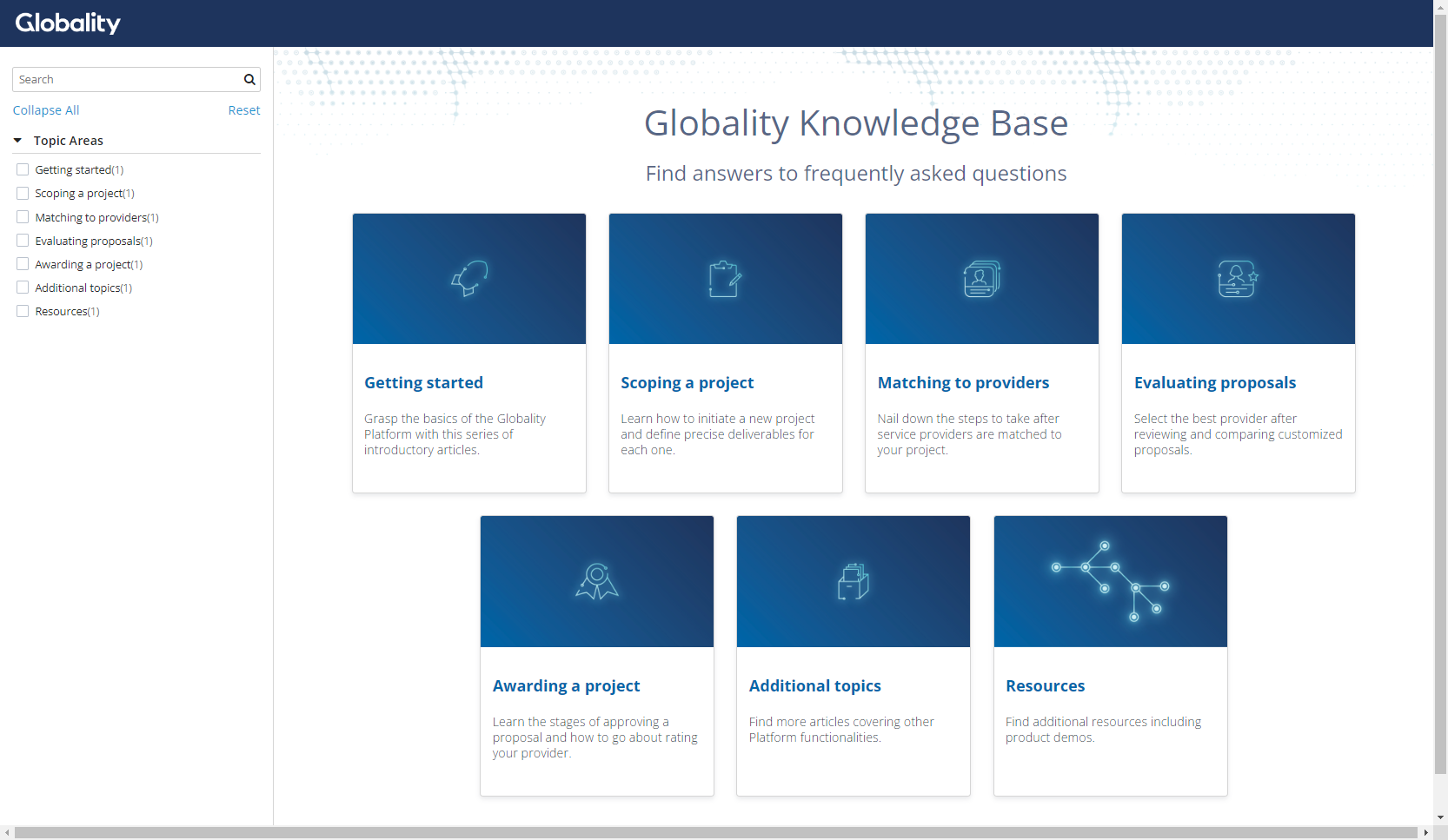
Task: Check the Resources topic checkbox
Action: [23, 310]
